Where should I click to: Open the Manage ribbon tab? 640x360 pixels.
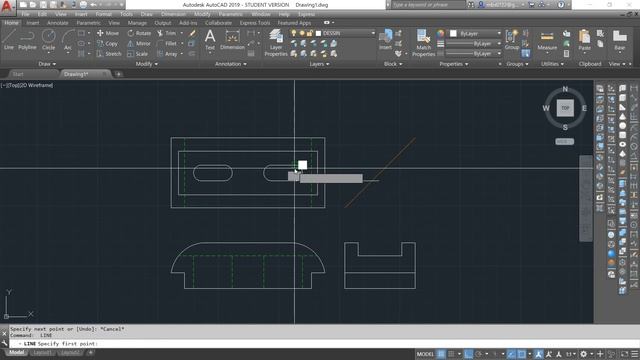(x=137, y=23)
